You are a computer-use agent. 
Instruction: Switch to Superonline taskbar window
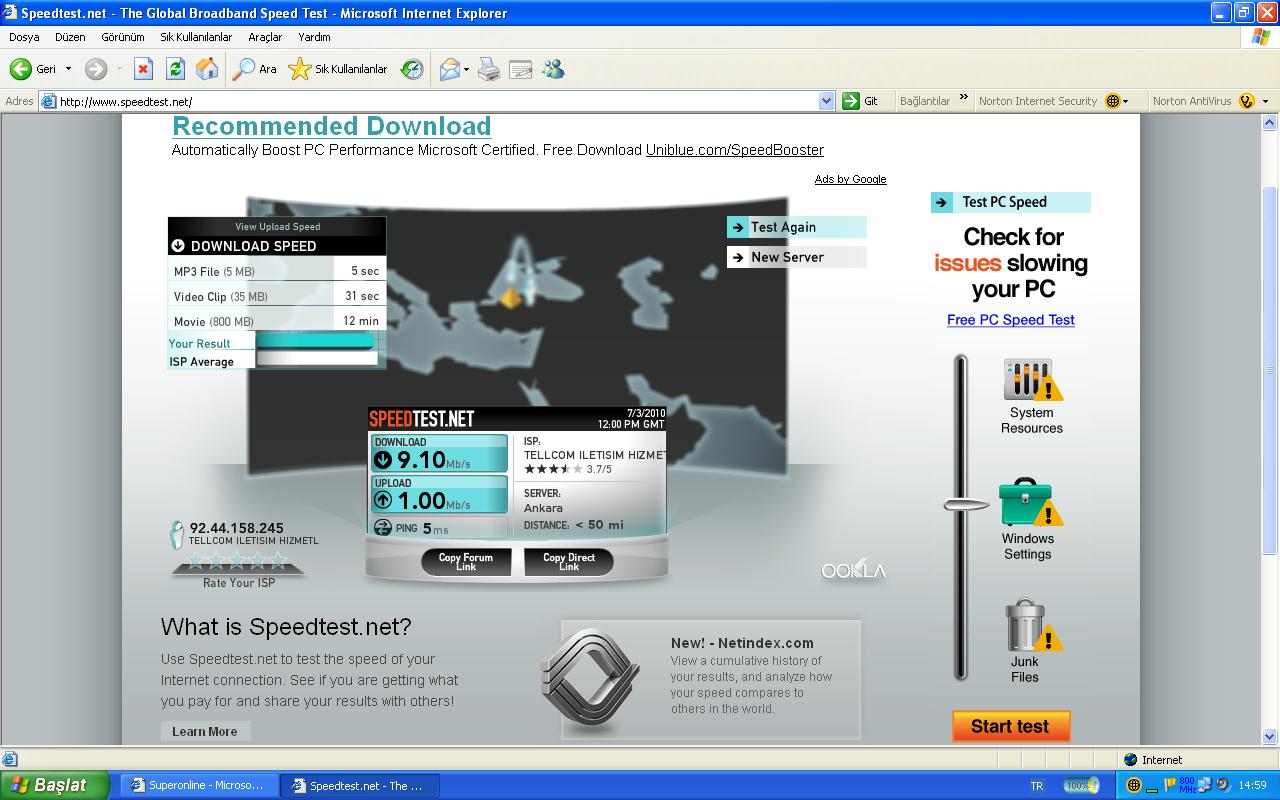tap(200, 786)
